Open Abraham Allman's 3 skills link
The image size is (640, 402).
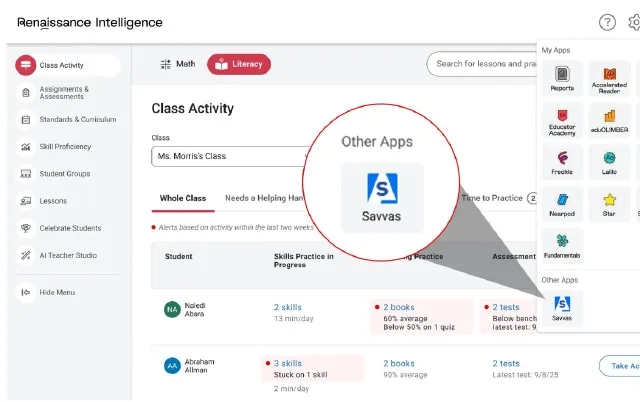pos(288,363)
